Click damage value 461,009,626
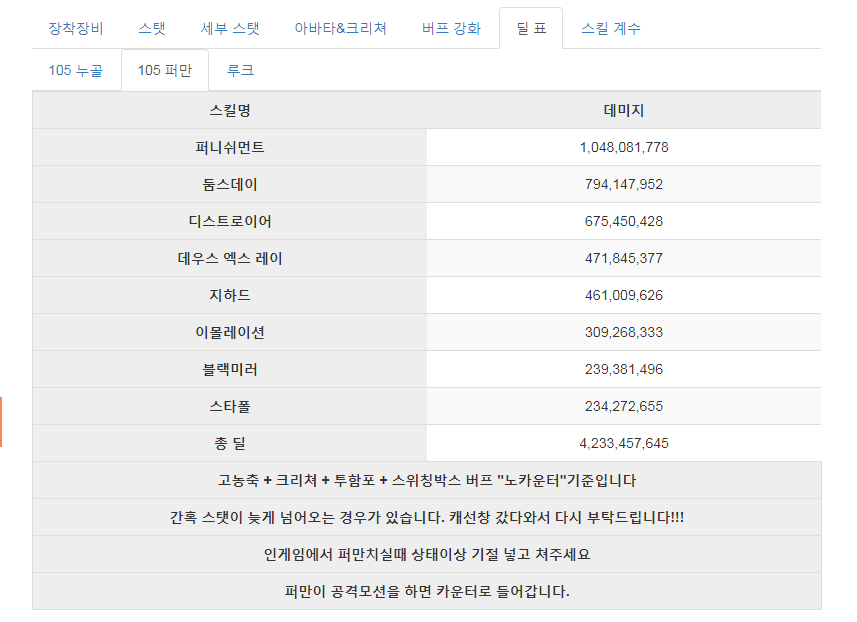Screen dimensions: 857x622 (624, 296)
